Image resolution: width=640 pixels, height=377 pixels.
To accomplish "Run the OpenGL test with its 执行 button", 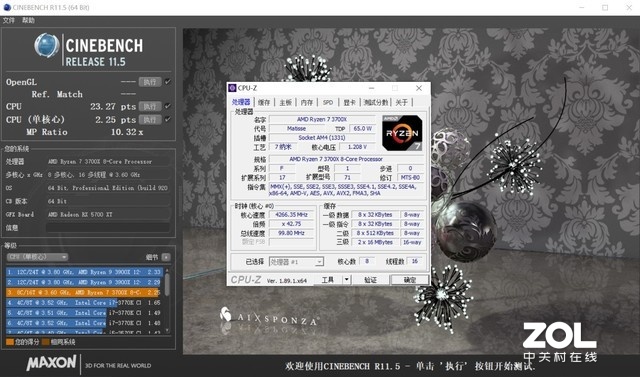I will tap(150, 82).
